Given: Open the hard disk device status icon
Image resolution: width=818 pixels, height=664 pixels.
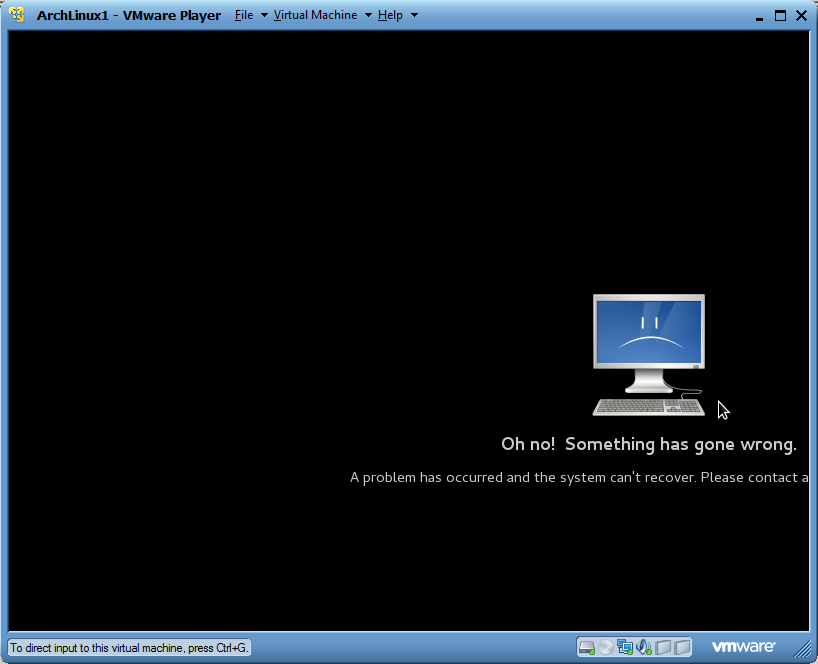Looking at the screenshot, I should 587,647.
